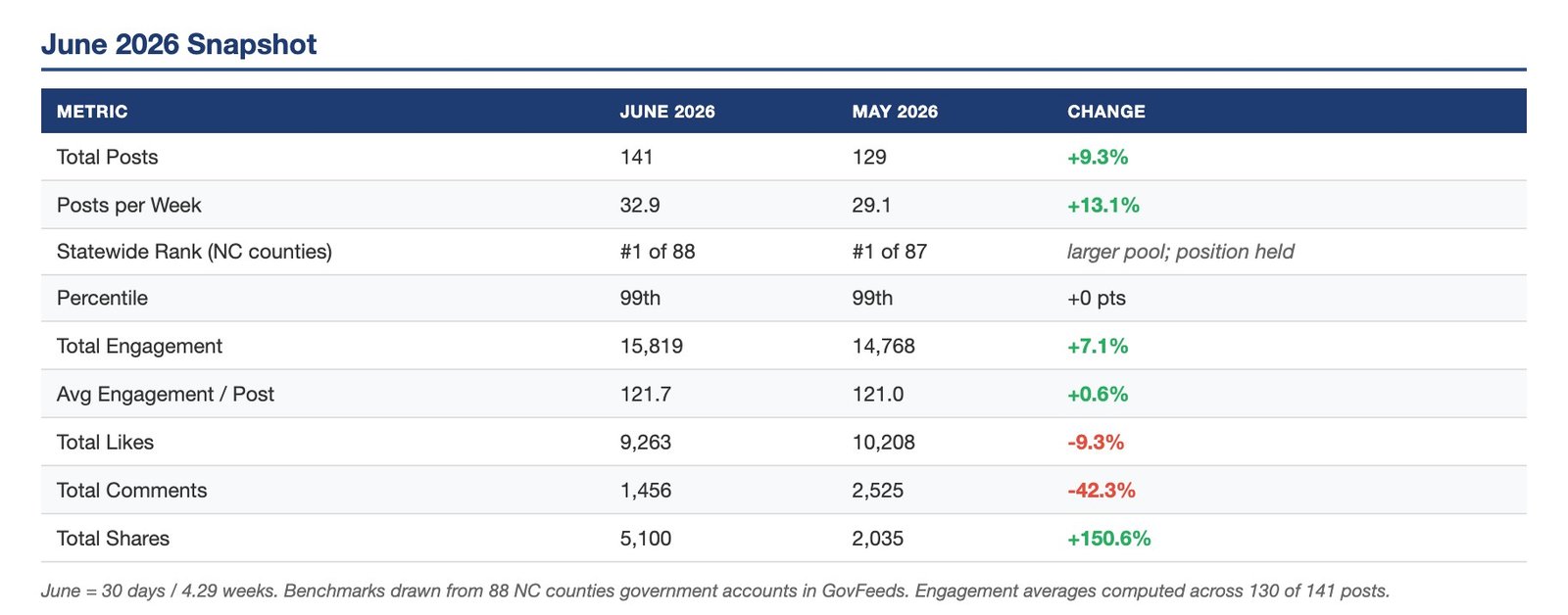Click the engagement value 14,768
This screenshot has width=1568, height=615.
coord(883,346)
